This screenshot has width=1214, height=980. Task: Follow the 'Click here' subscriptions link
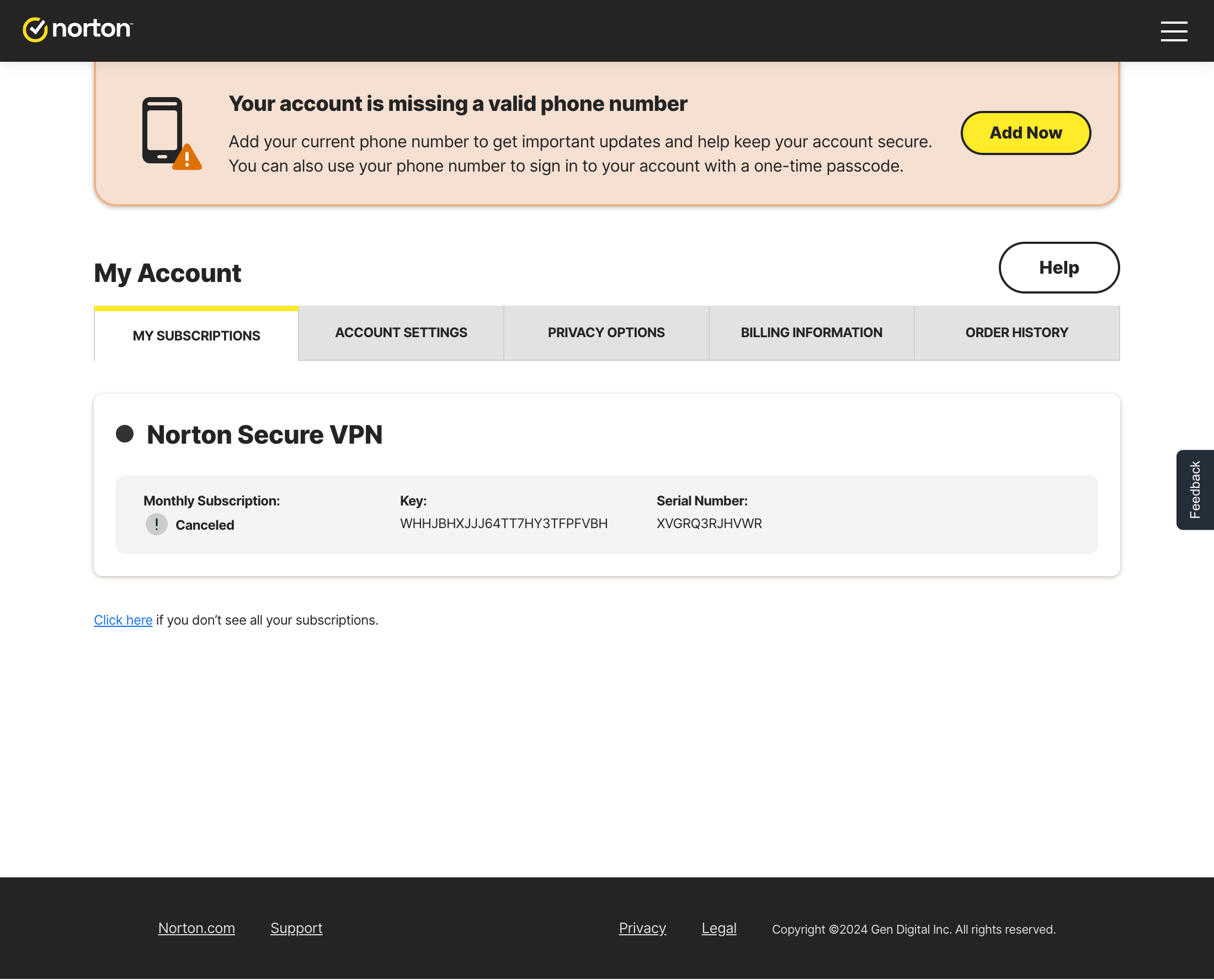[123, 620]
